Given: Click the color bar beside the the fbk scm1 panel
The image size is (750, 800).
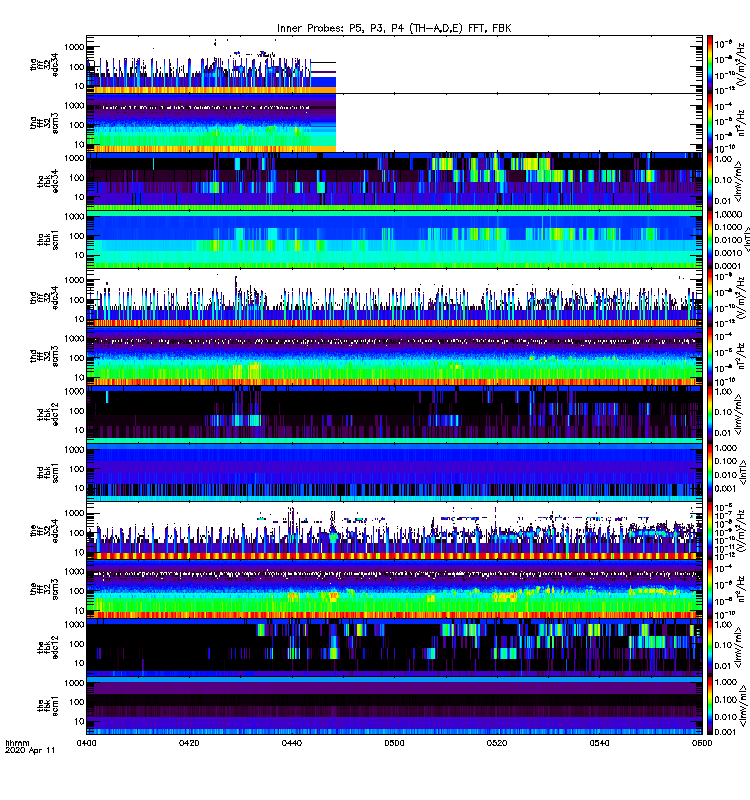Looking at the screenshot, I should 710,706.
